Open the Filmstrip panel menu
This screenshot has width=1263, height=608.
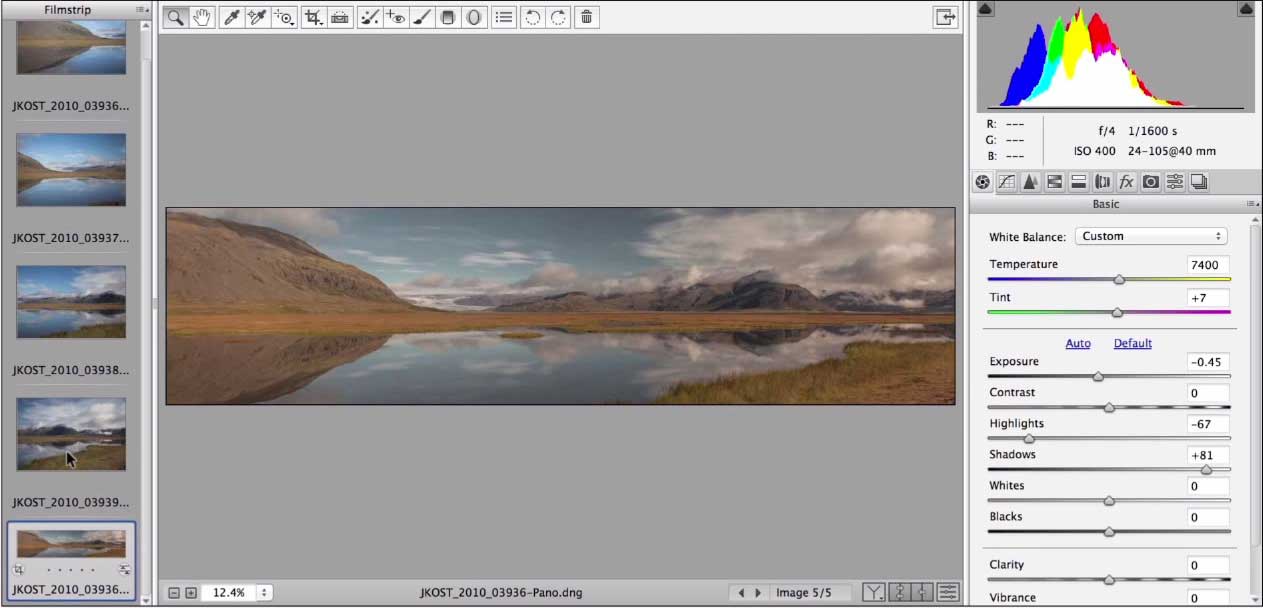(x=141, y=9)
